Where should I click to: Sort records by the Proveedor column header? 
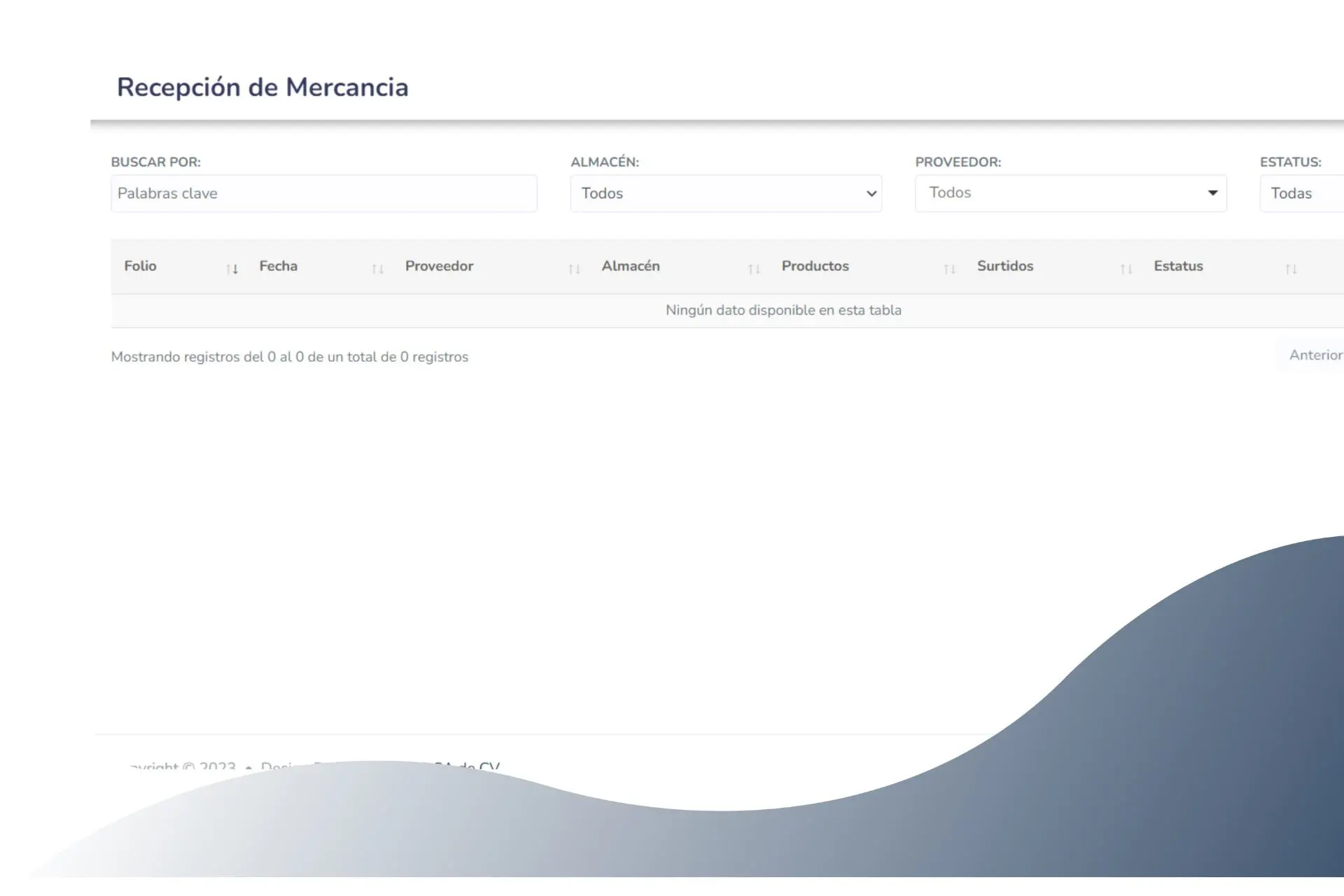440,266
